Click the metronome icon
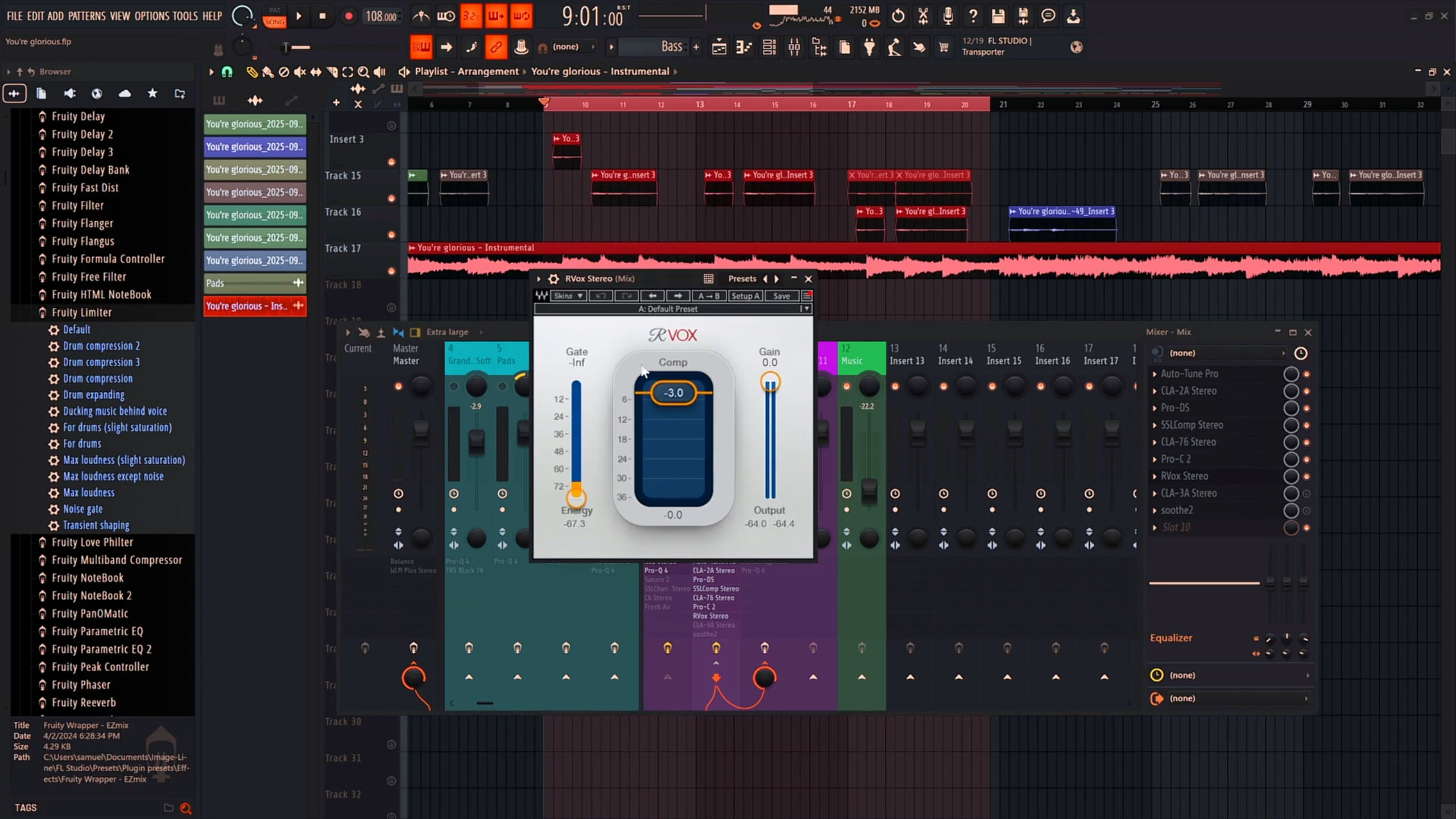This screenshot has width=1456, height=819. [x=421, y=16]
